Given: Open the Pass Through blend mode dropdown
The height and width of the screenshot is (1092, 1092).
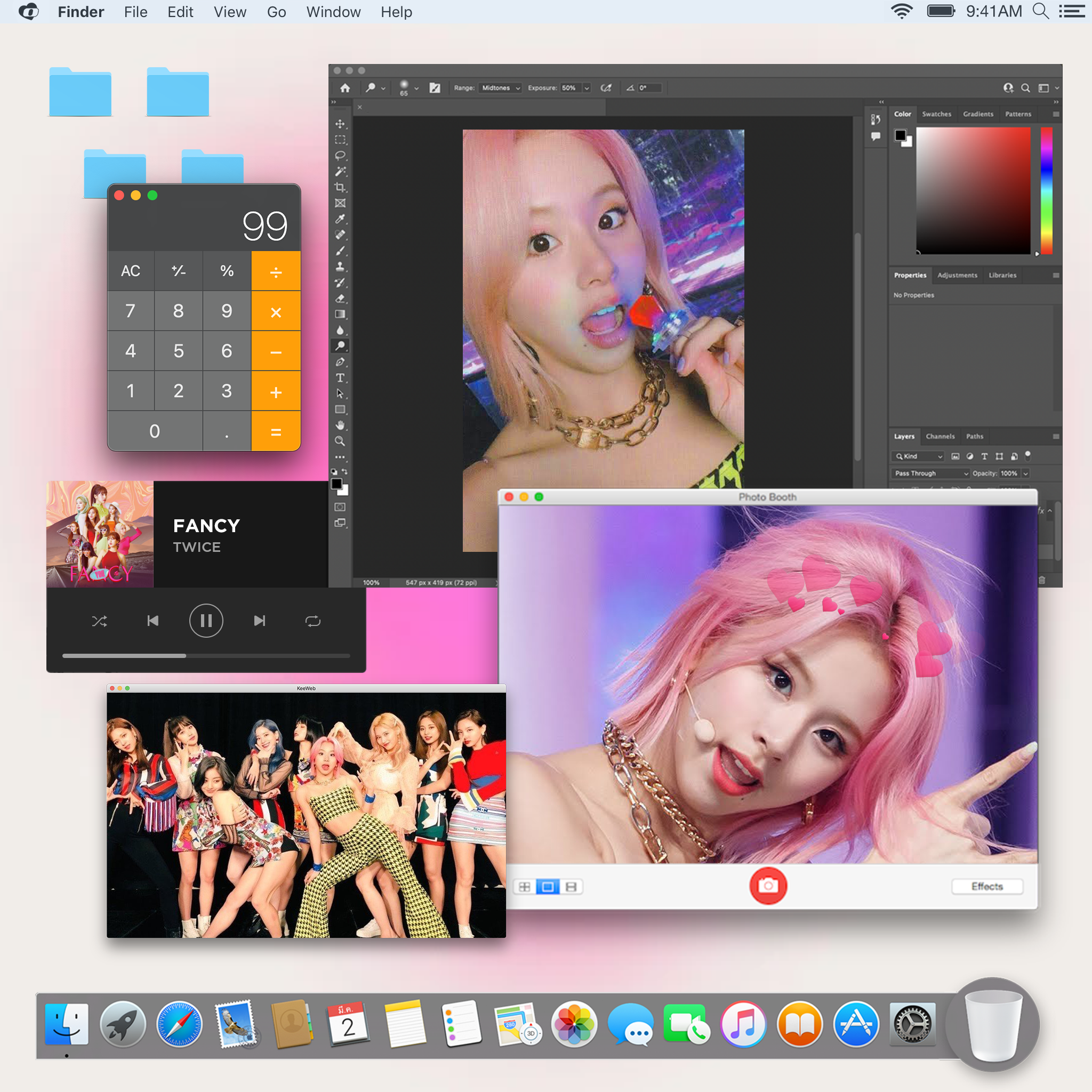Looking at the screenshot, I should (930, 473).
